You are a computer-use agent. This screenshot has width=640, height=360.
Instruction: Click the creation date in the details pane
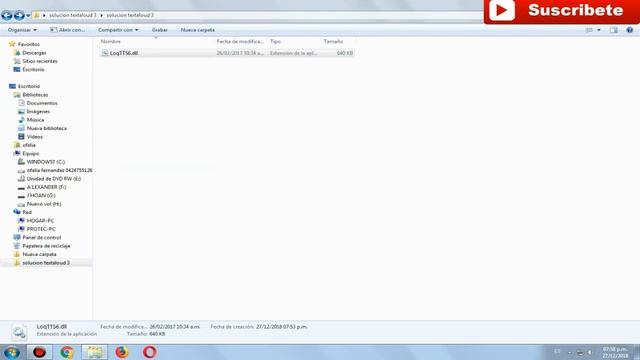coord(282,327)
